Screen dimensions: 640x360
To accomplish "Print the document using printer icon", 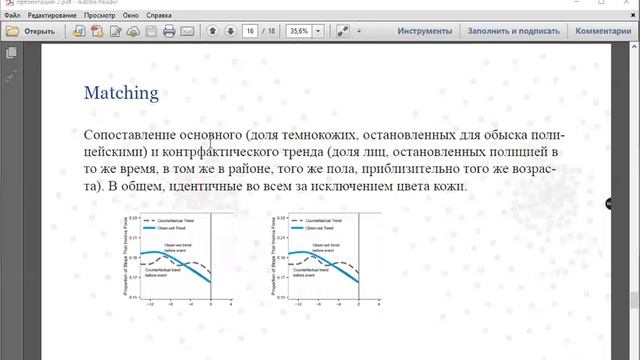I will coord(169,31).
